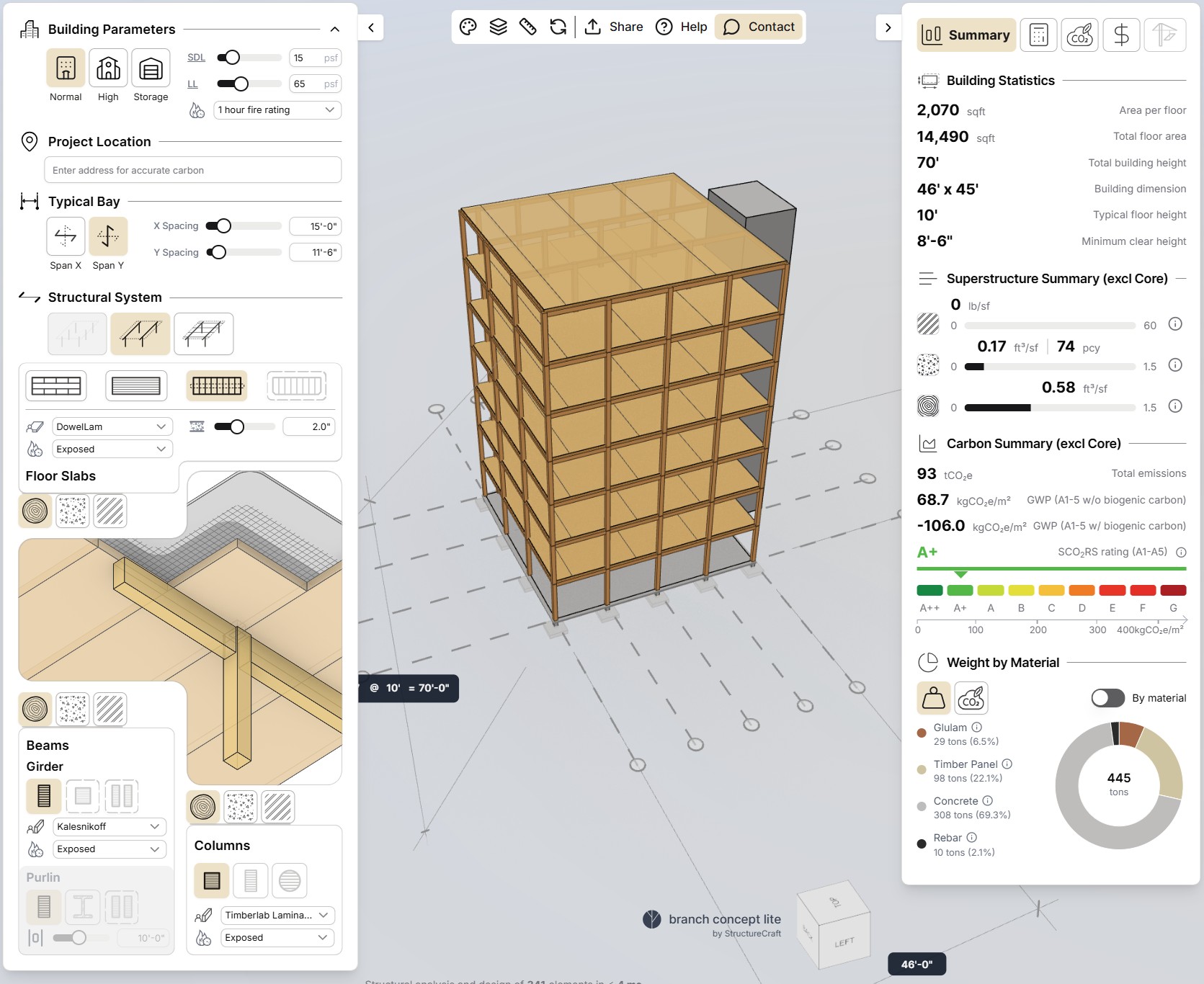Screen dimensions: 1204x984
Task: Switch to the Summary tab
Action: tap(966, 35)
